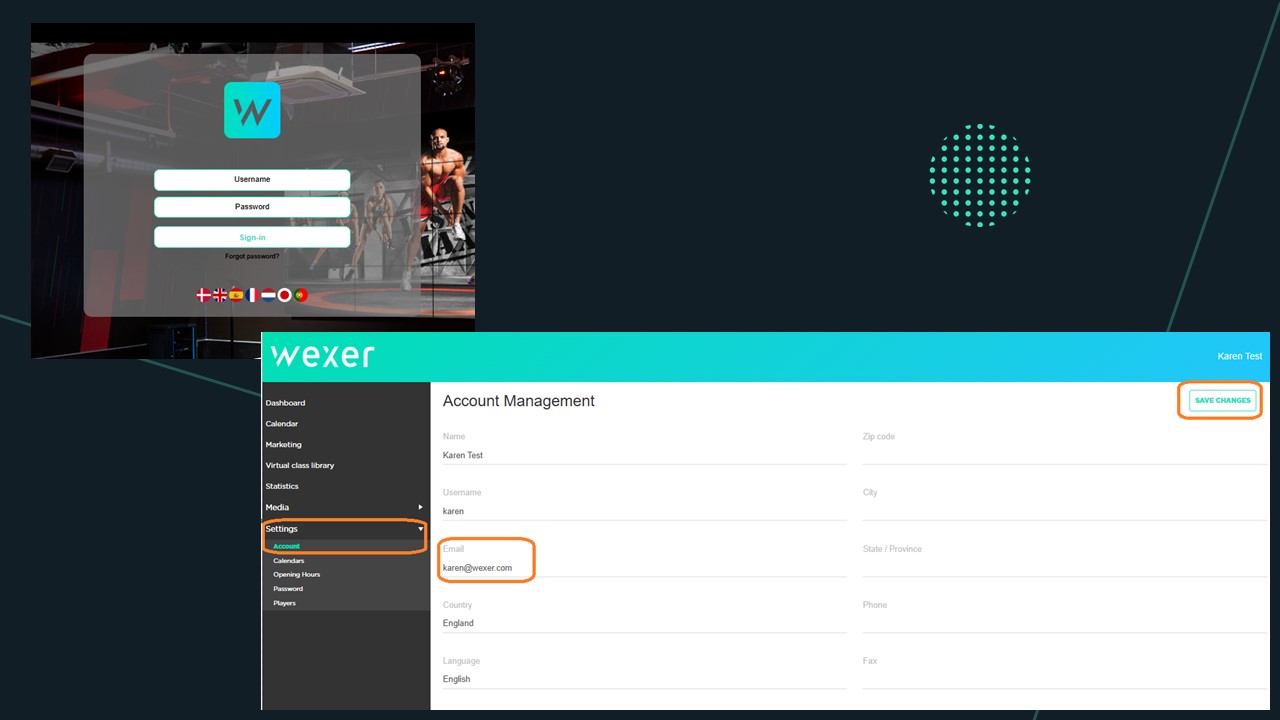Select Account under Settings
Viewport: 1280px width, 720px height.
pyautogui.click(x=286, y=547)
